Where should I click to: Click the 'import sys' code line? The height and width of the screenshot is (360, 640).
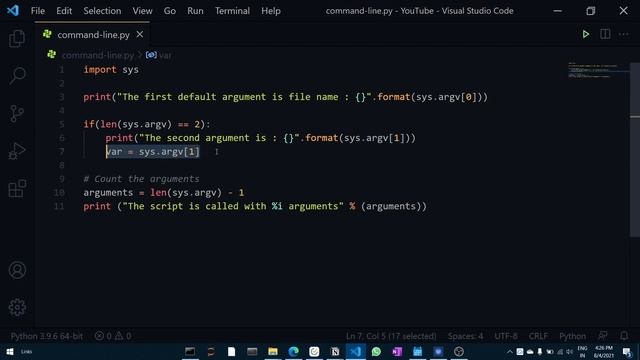click(x=111, y=70)
